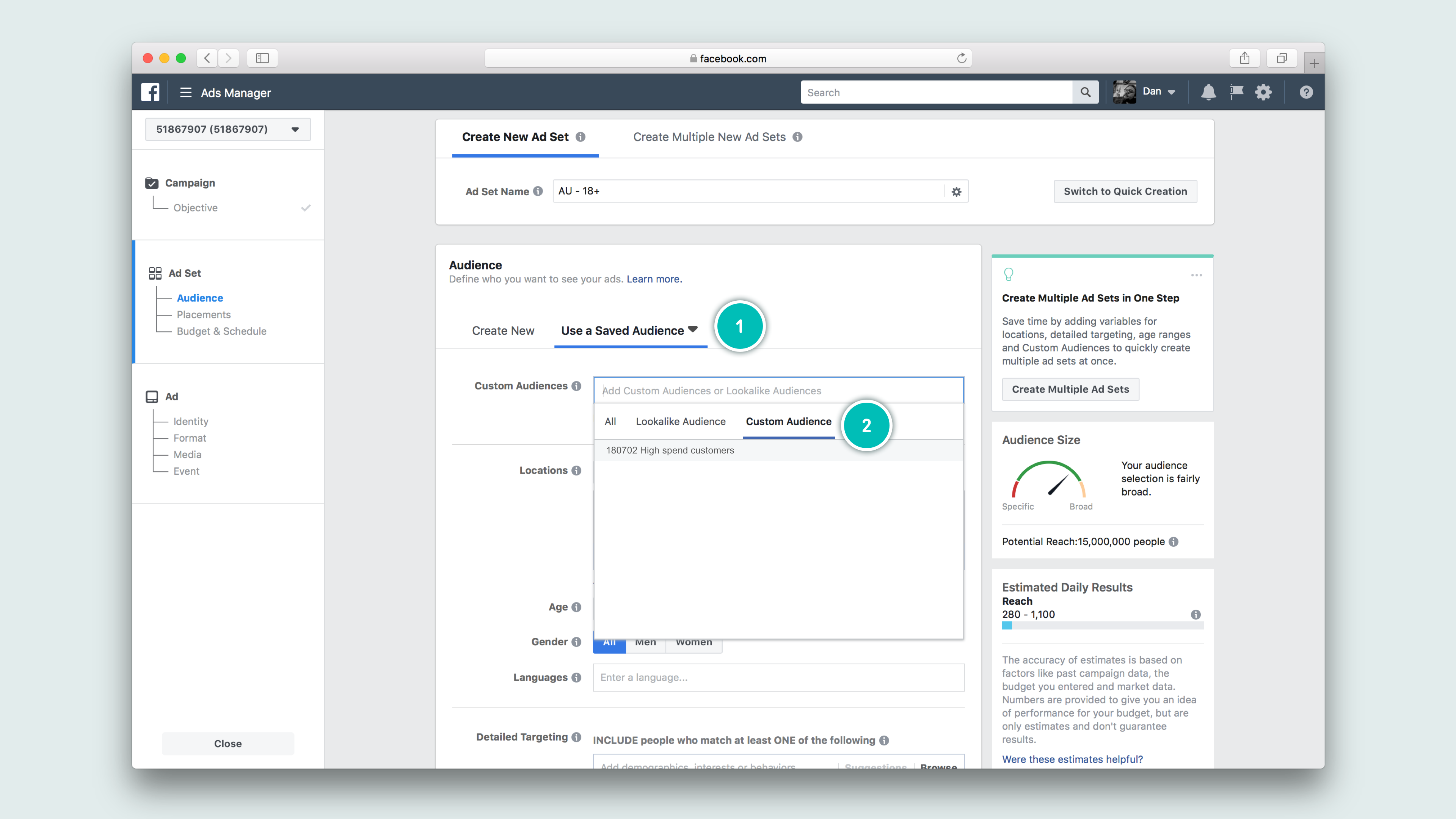Screen dimensions: 1456x819
Task: Show all Safari tabs overview
Action: click(x=1282, y=58)
